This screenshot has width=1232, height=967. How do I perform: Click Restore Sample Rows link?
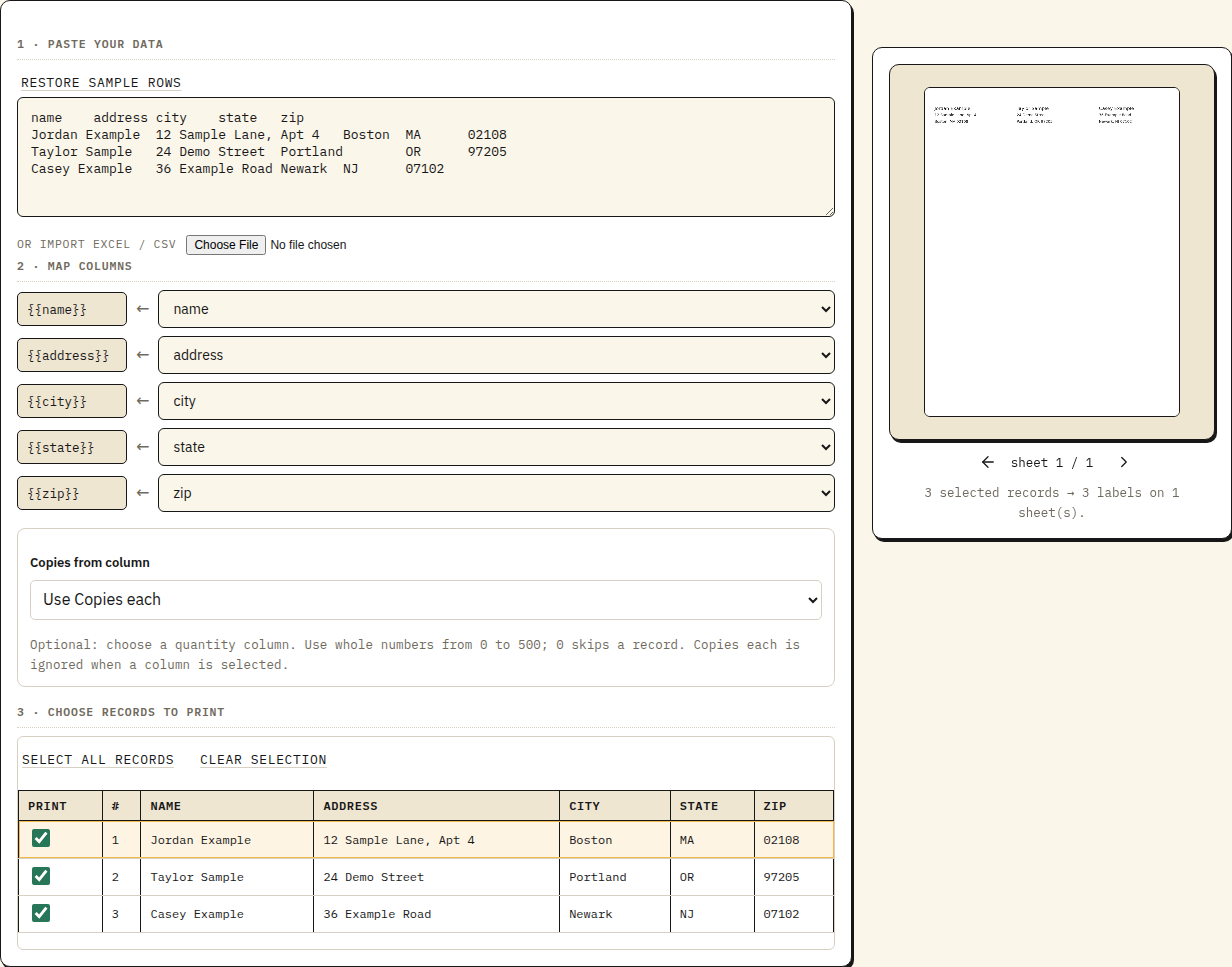pos(101,83)
